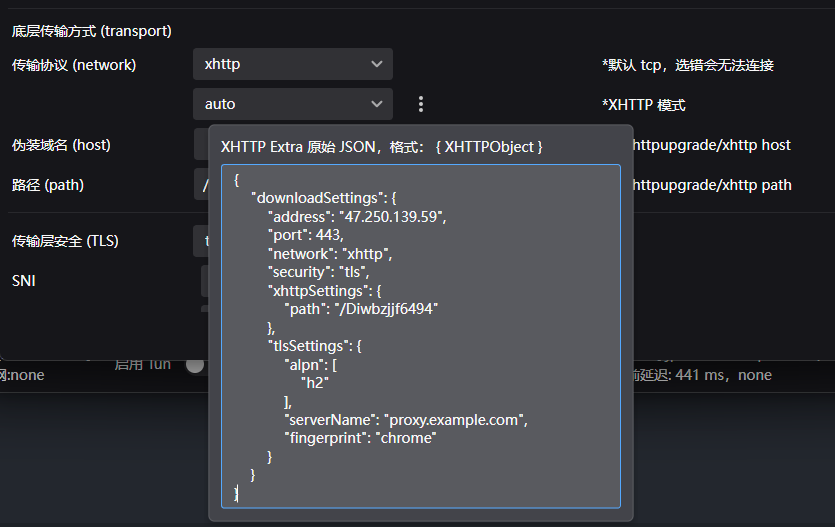
Task: Focus the SNI input field
Action: pos(204,281)
